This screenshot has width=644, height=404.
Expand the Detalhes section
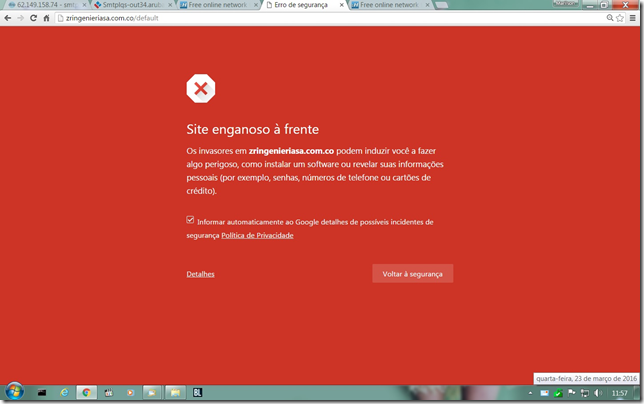pos(200,274)
